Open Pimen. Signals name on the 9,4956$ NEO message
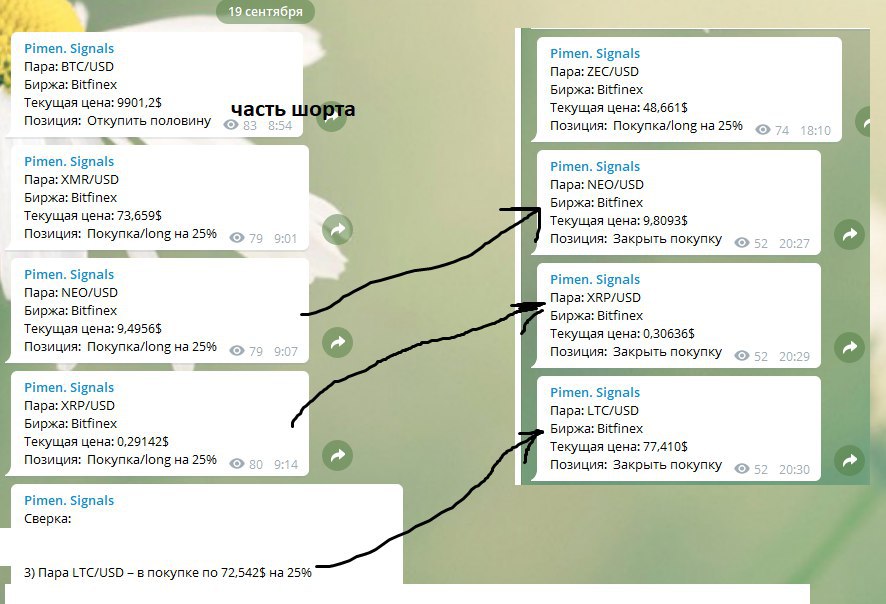This screenshot has width=886, height=604. (x=69, y=275)
